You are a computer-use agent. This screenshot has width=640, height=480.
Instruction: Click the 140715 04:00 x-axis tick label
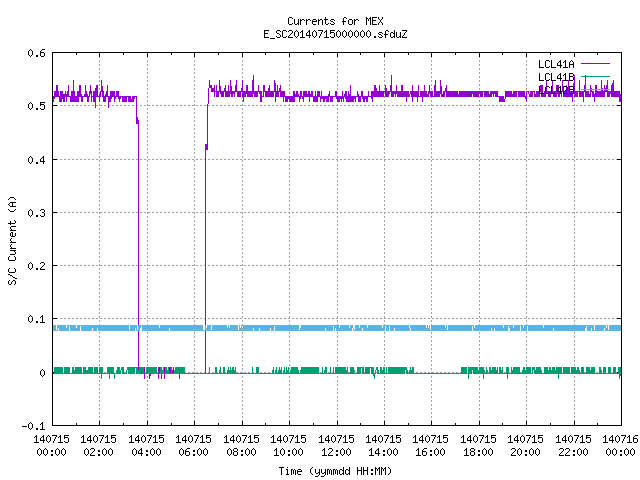click(x=146, y=446)
